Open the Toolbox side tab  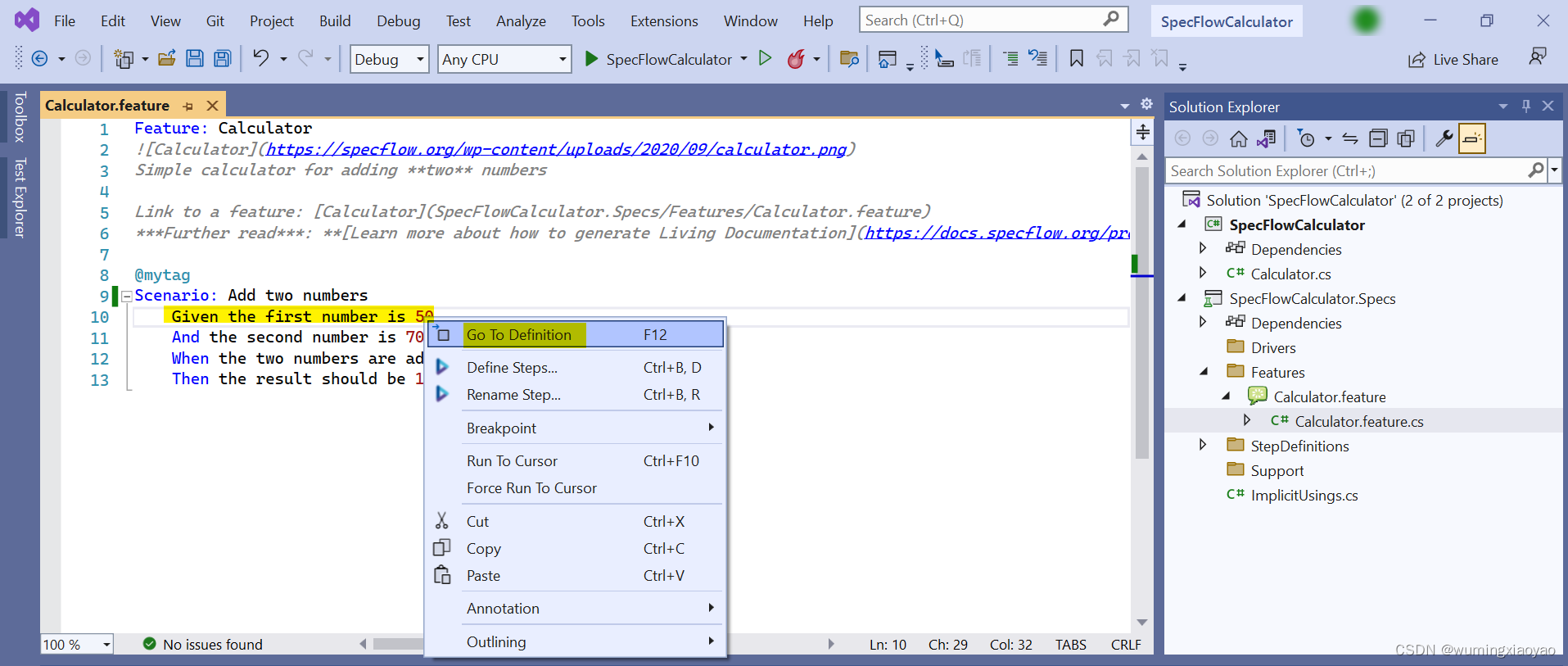tap(20, 116)
